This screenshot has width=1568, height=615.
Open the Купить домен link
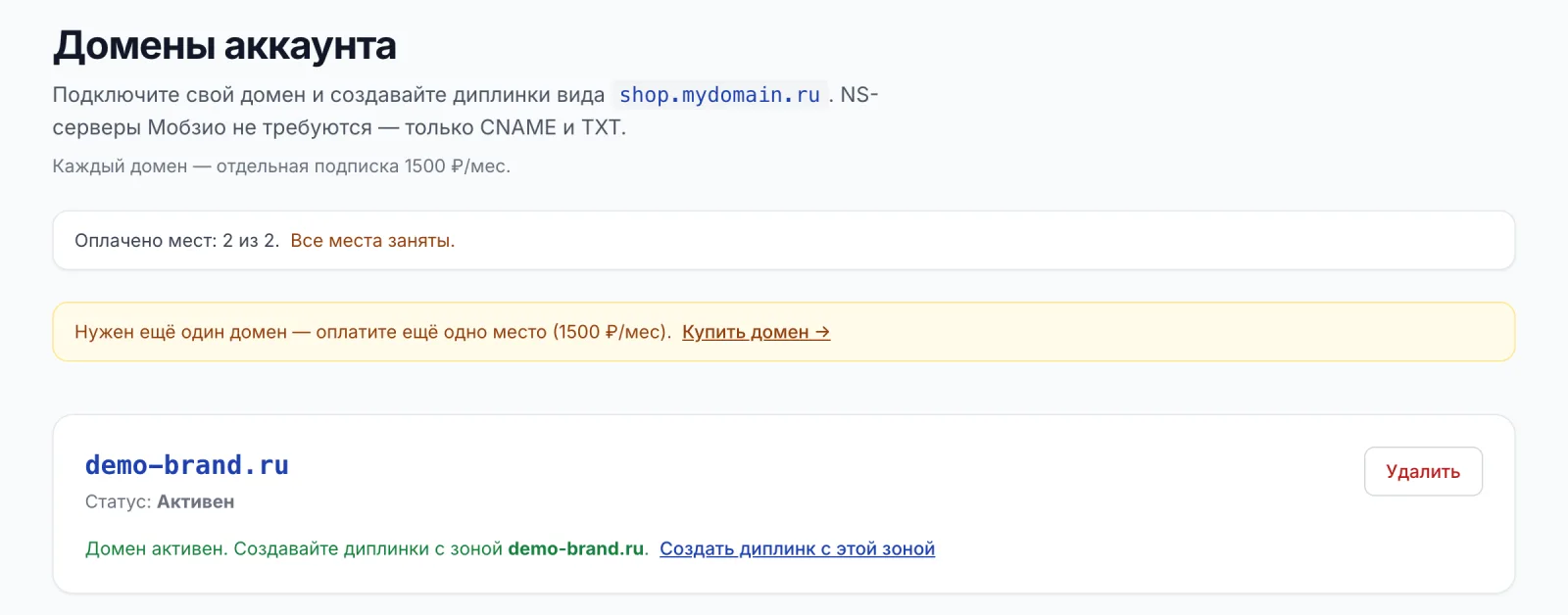756,332
